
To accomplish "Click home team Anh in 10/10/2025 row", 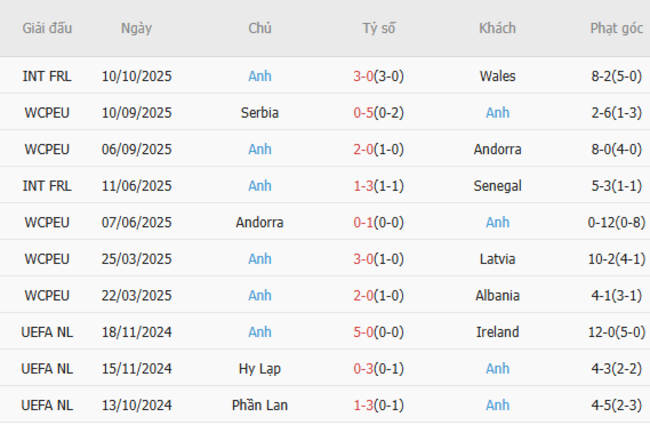I will [260, 76].
